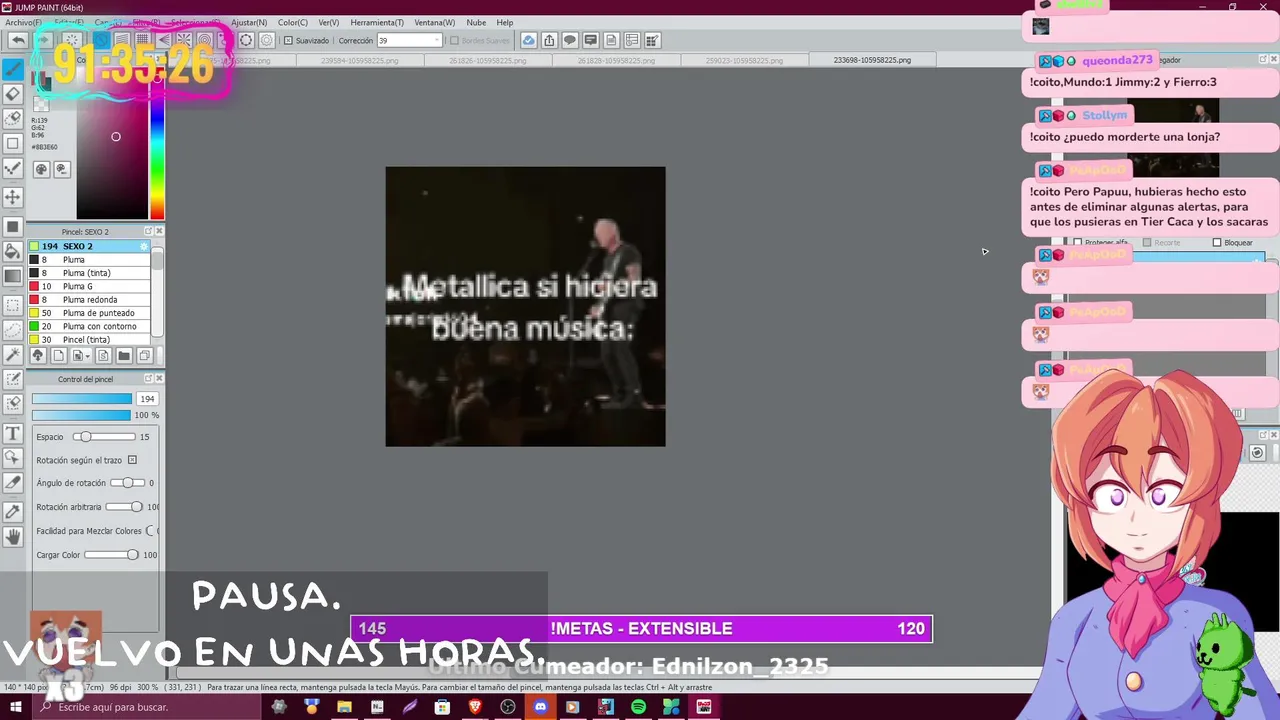Open the Herramienta(T) menu

click(x=377, y=22)
